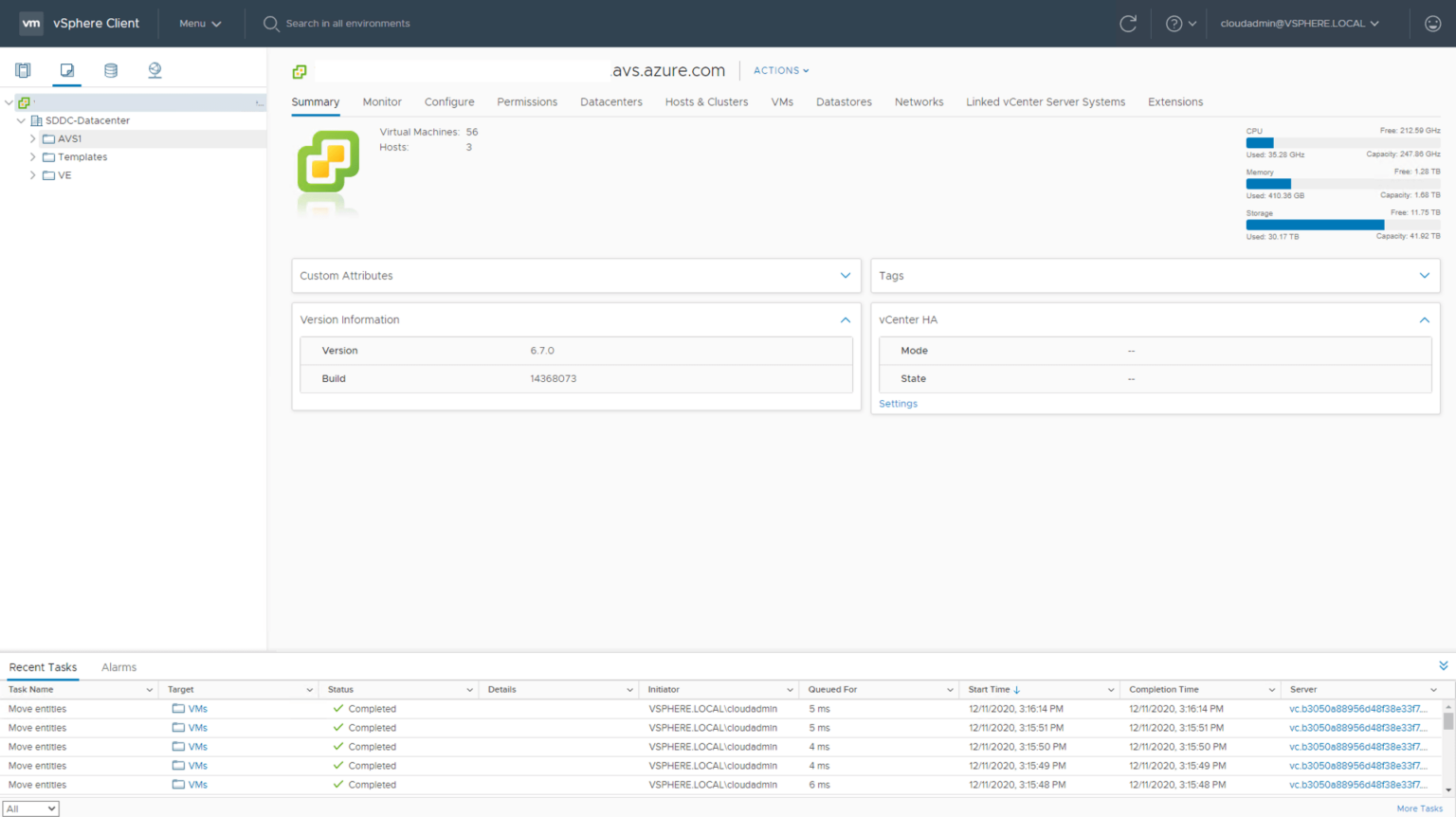Open the Networking inventory view

(155, 70)
